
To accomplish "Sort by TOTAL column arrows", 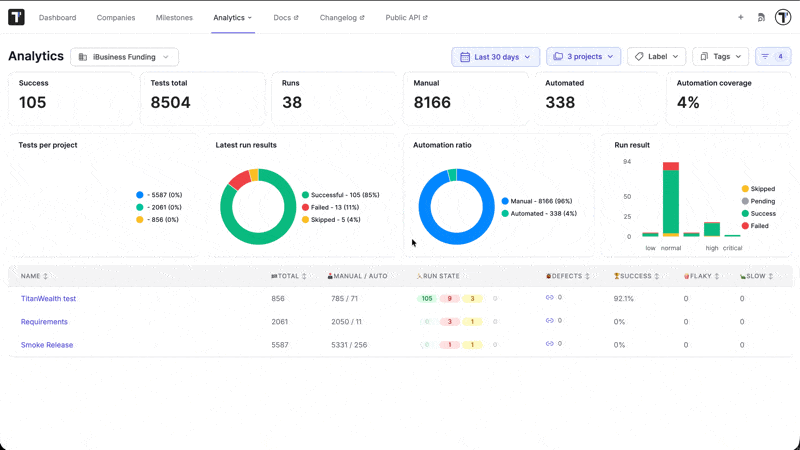I will [x=304, y=276].
